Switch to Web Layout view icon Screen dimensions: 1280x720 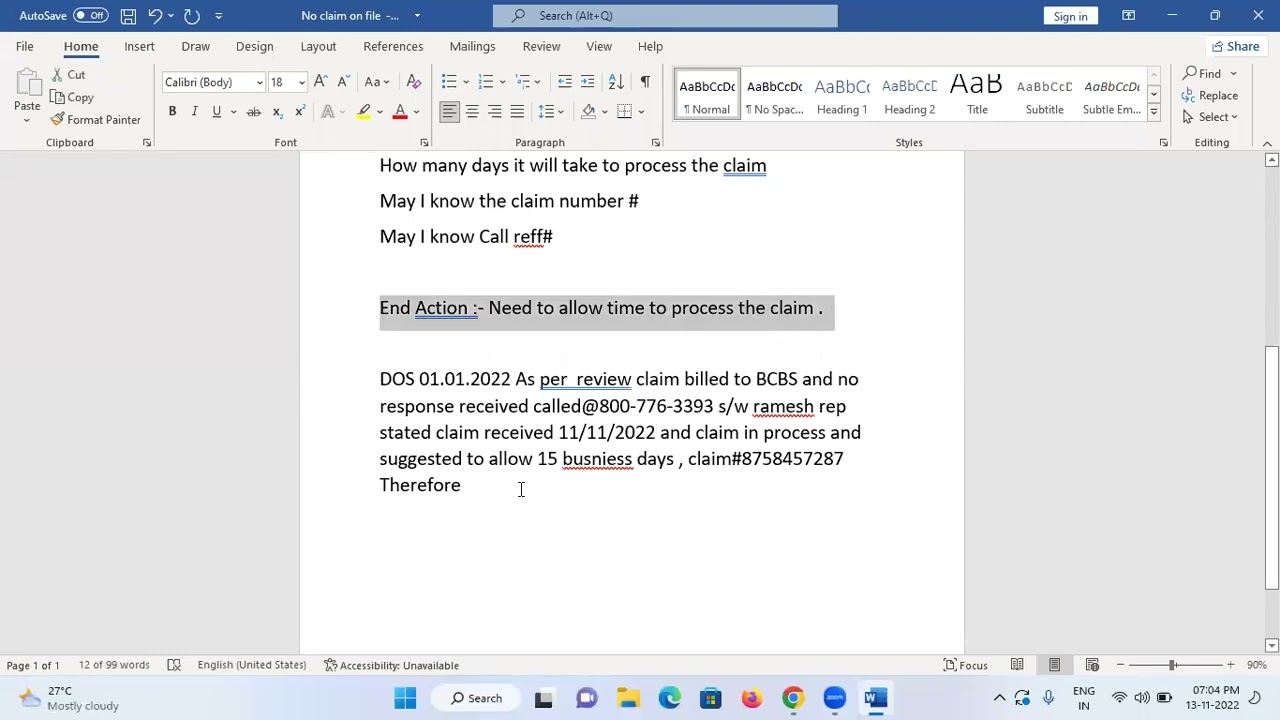click(x=1092, y=665)
